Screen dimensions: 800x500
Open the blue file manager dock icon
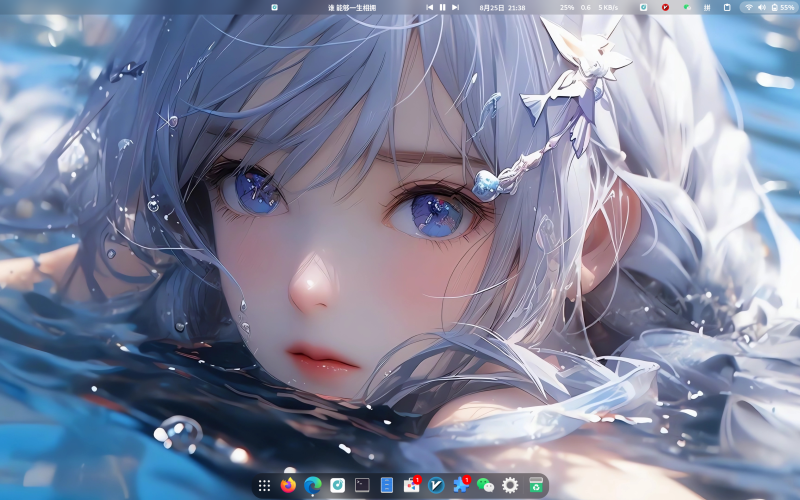387,485
